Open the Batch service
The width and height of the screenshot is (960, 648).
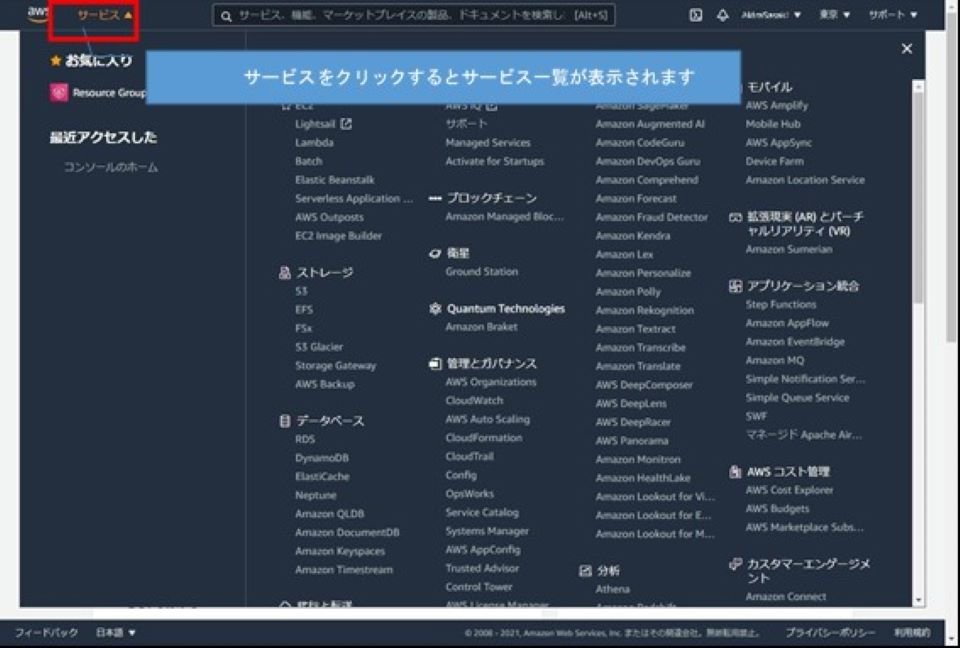[x=309, y=161]
